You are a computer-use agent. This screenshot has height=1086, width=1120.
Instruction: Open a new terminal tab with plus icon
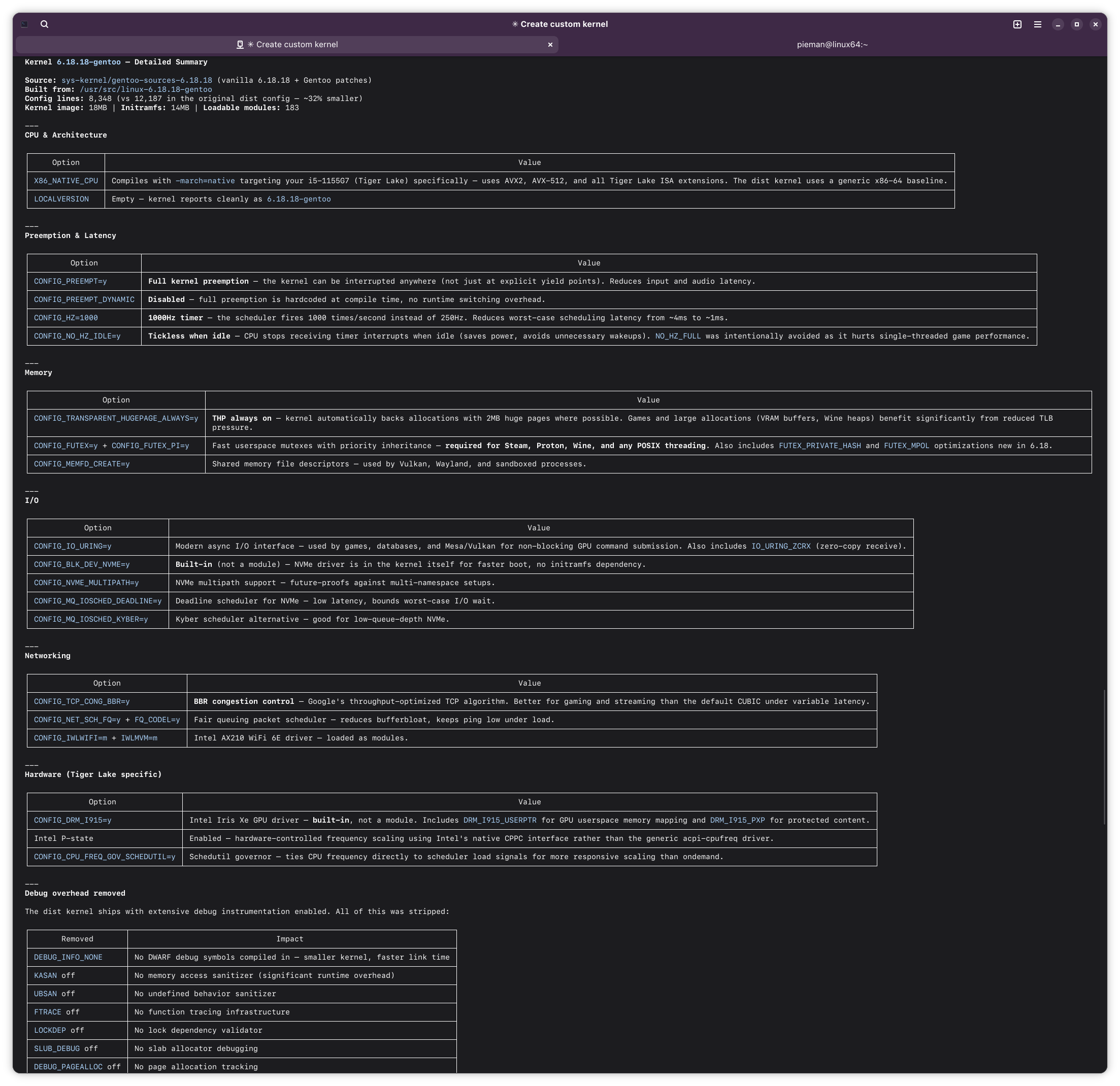point(1017,24)
